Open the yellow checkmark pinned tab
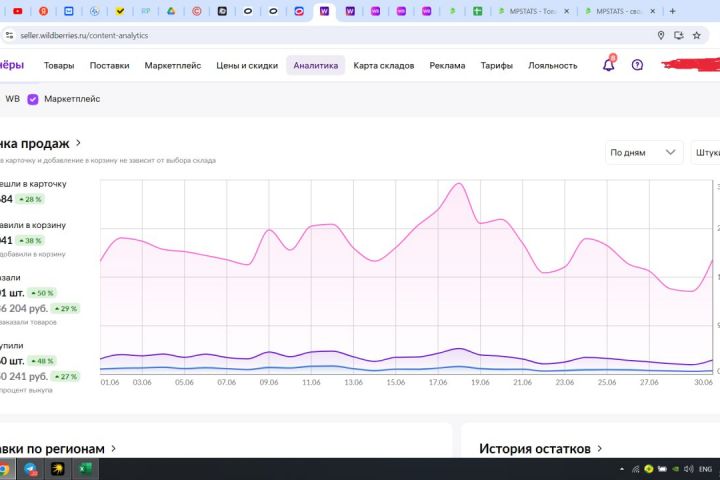Screen dimensions: 720x480 (x=120, y=11)
